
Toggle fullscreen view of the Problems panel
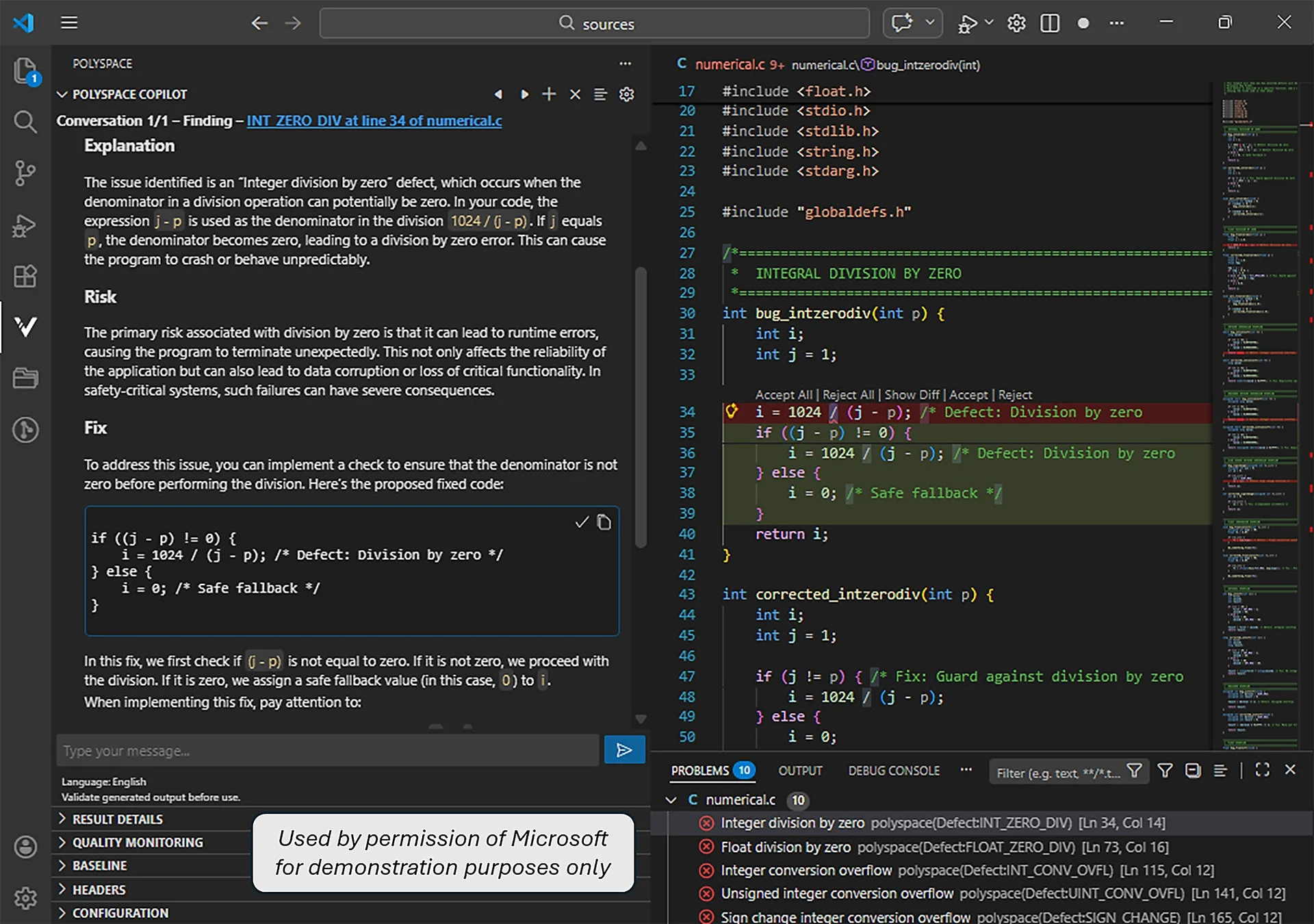pos(1261,770)
